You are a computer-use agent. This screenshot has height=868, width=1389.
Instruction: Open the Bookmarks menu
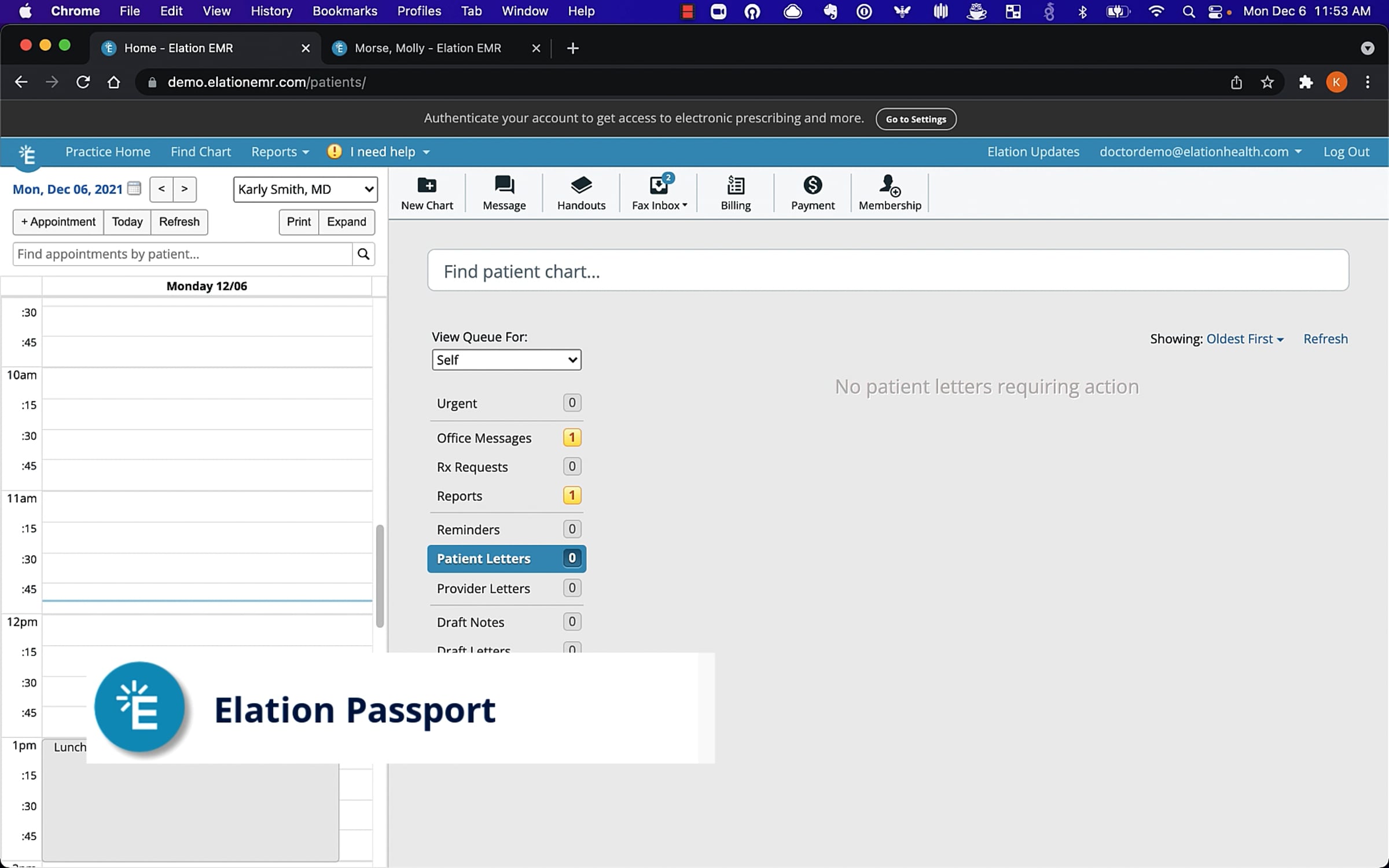click(x=344, y=11)
